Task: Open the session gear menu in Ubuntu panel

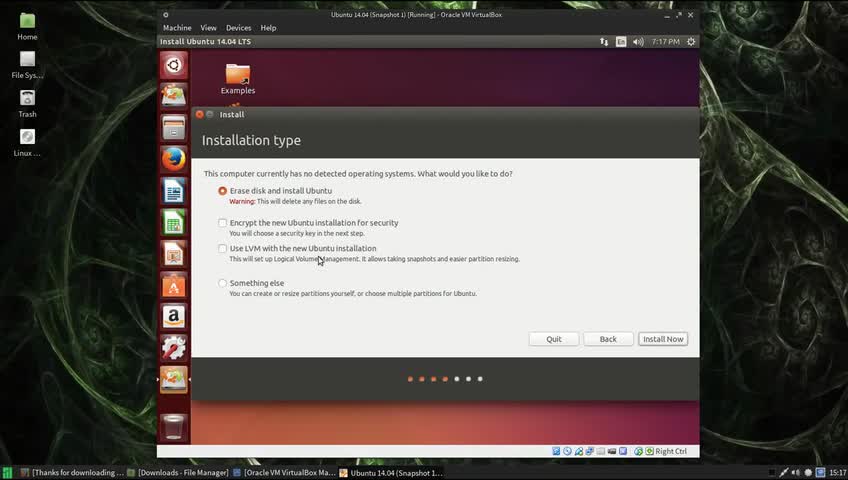Action: click(x=691, y=42)
